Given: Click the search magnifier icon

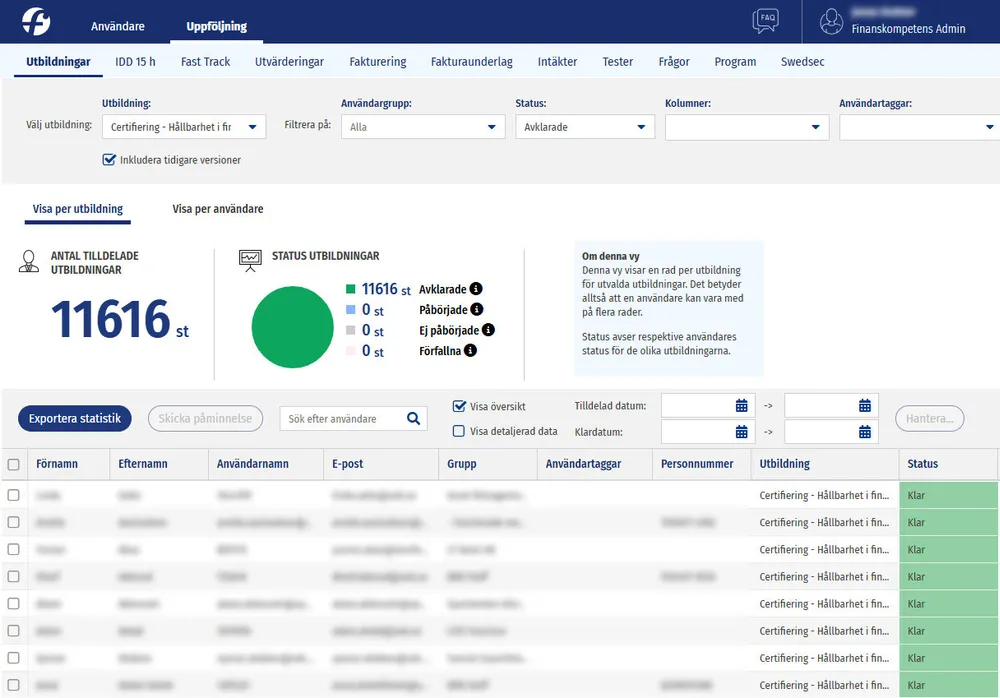Looking at the screenshot, I should click(x=413, y=419).
